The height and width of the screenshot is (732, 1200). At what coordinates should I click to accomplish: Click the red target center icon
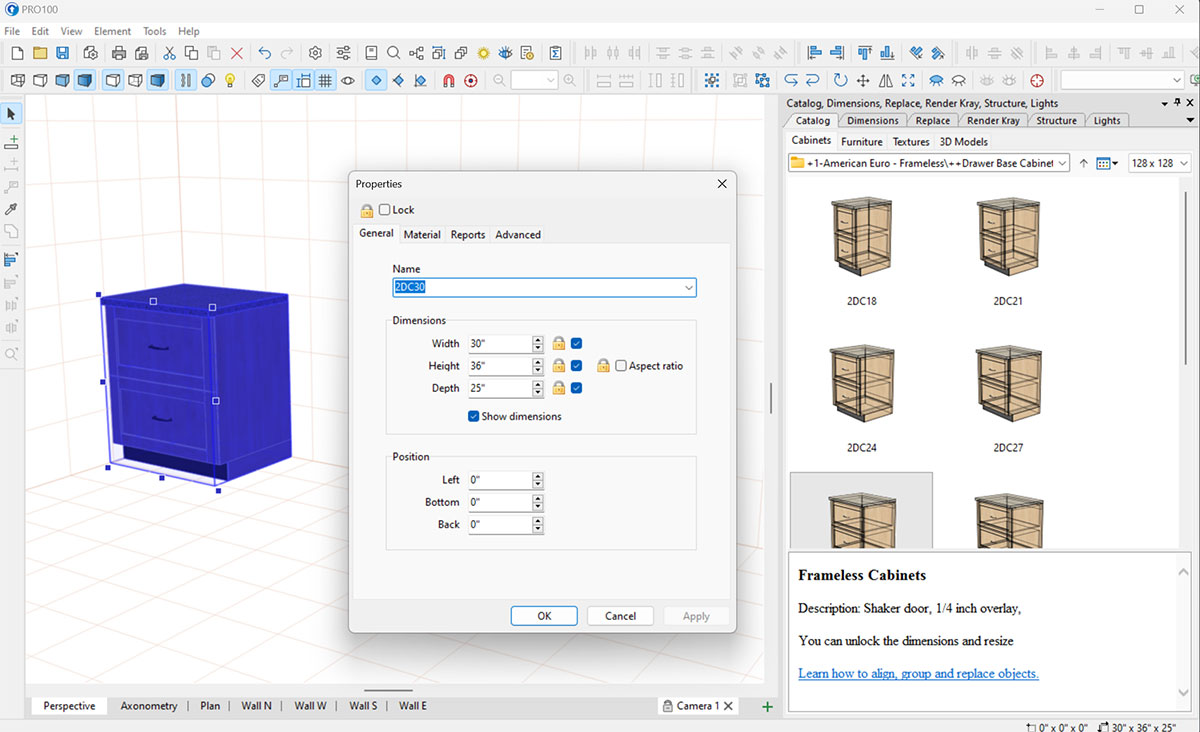(470, 80)
